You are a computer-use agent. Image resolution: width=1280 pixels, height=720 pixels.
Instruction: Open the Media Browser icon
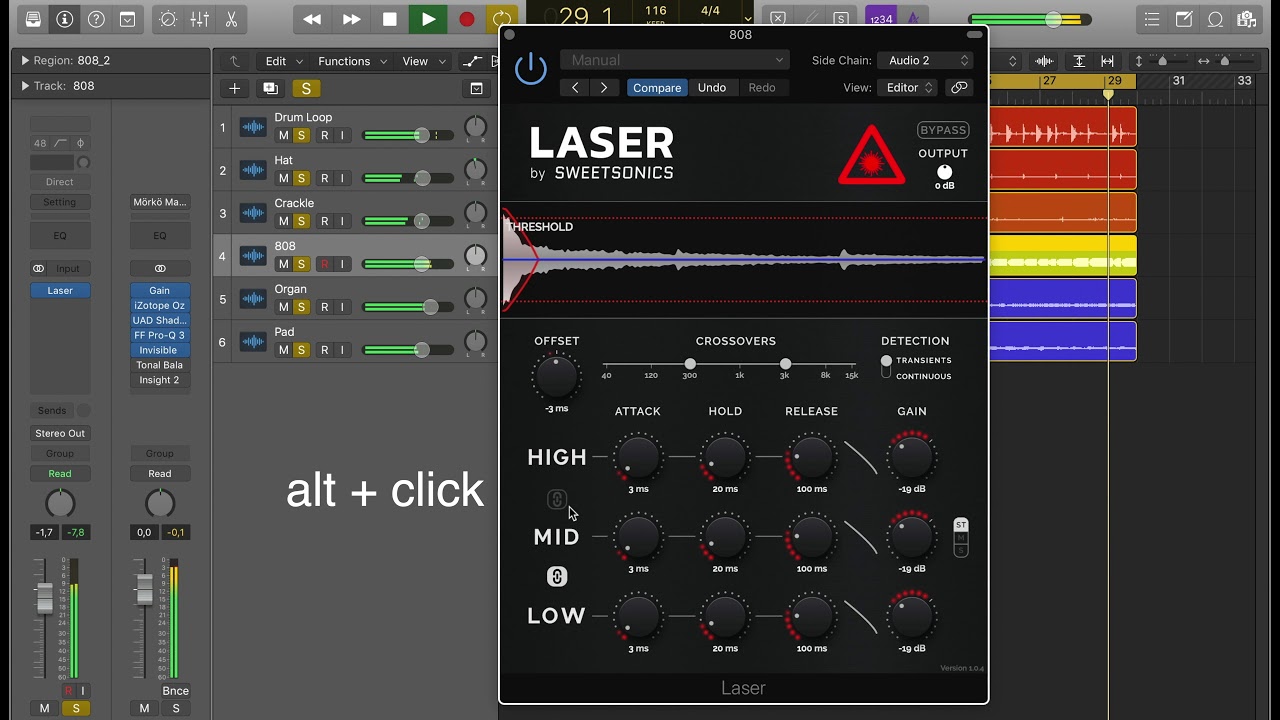pyautogui.click(x=1246, y=19)
